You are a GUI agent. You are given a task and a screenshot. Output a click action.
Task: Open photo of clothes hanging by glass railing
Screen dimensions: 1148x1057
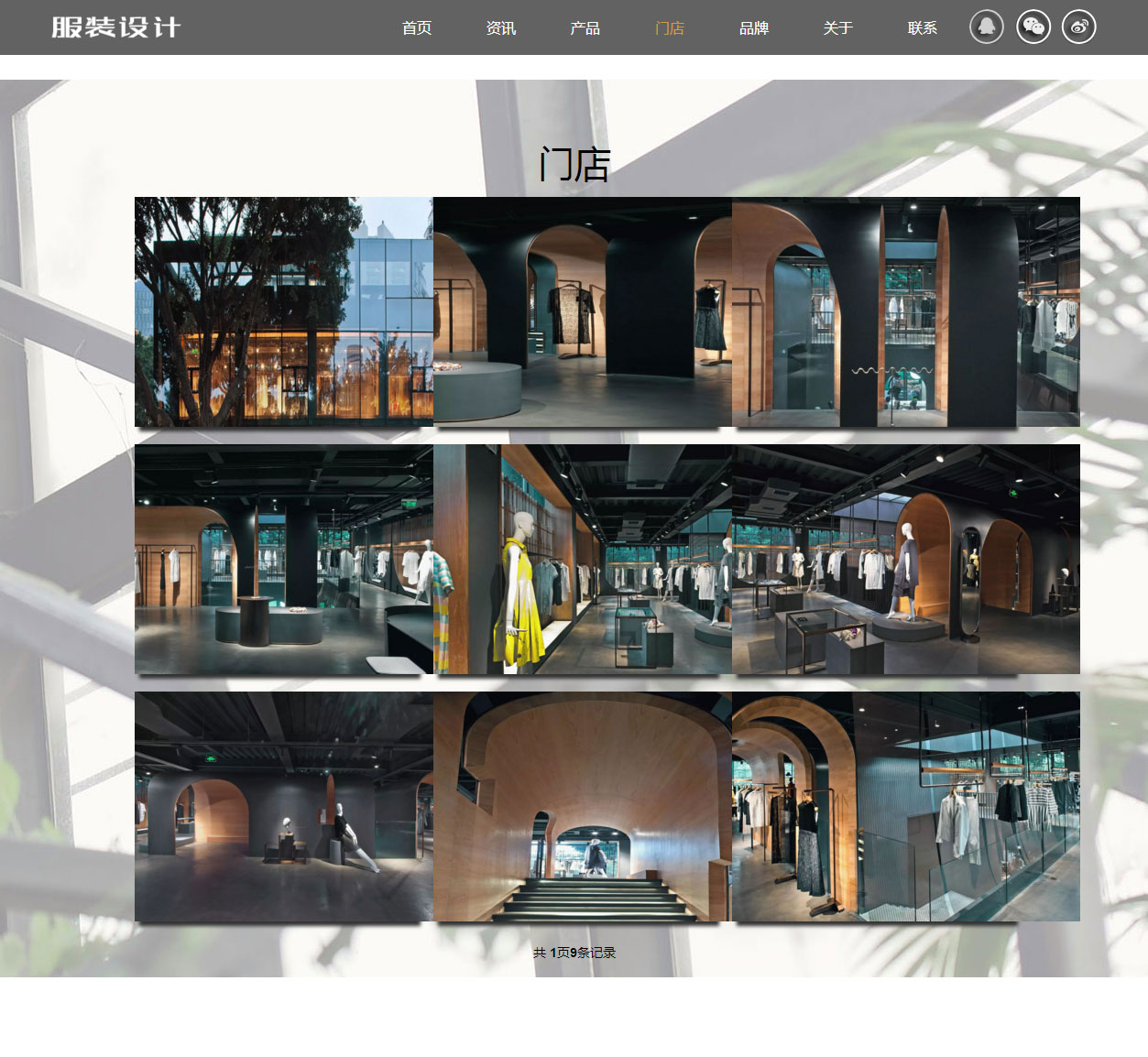pyautogui.click(x=906, y=807)
